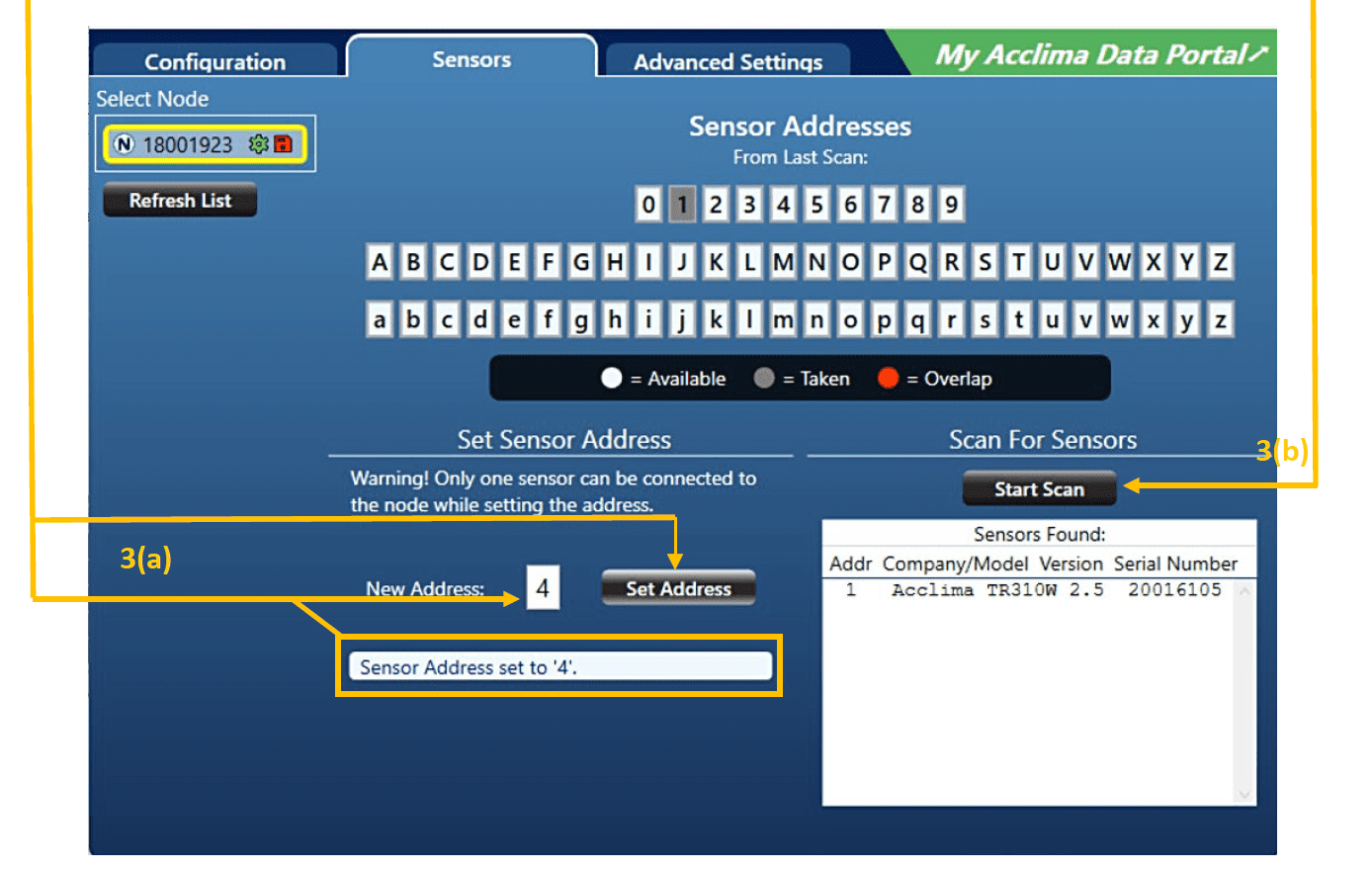The width and height of the screenshot is (1372, 870).
Task: Select address tile A in the grid
Action: [x=380, y=261]
